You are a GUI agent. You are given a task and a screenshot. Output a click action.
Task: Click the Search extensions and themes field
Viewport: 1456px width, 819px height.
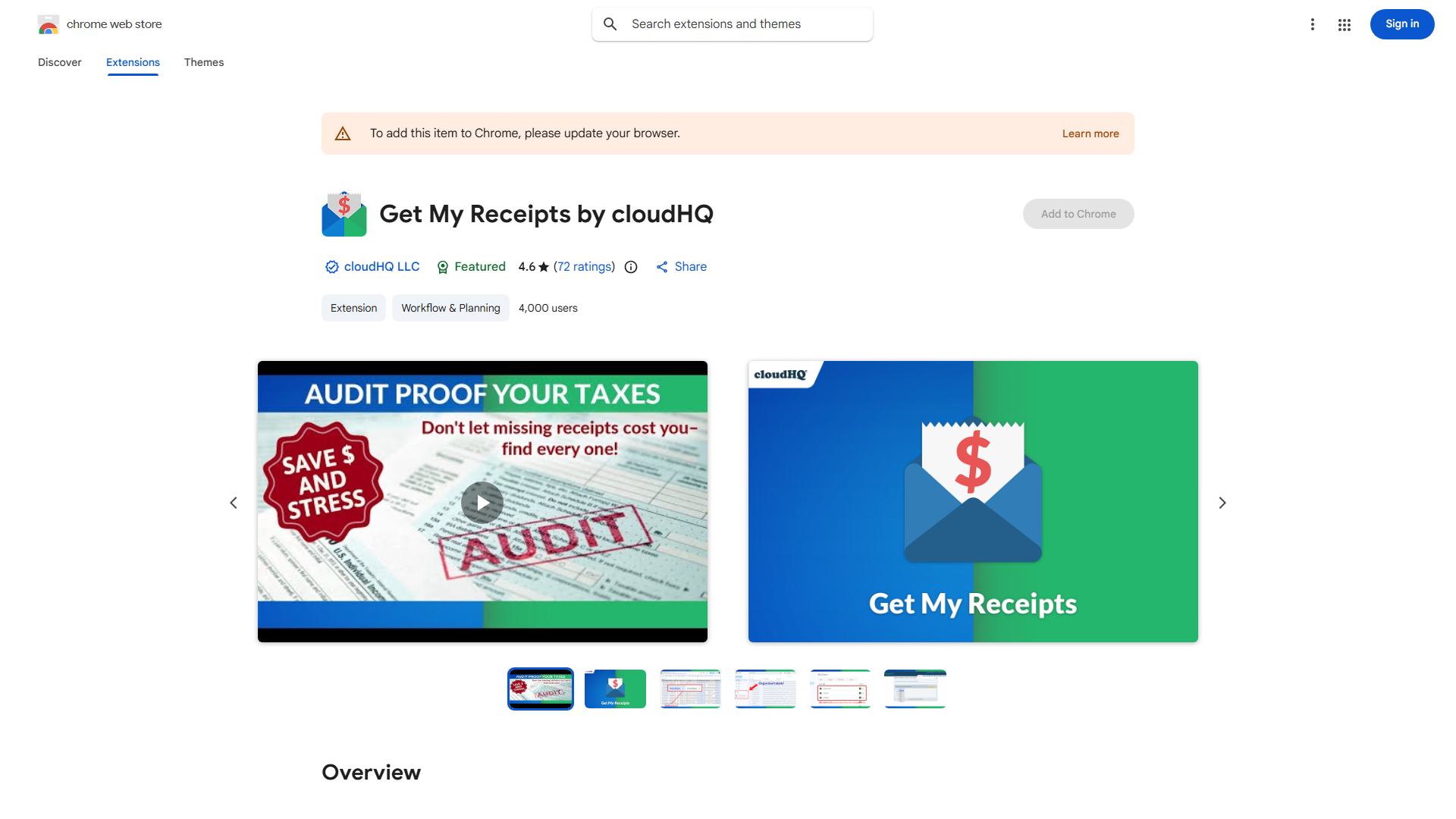pos(733,24)
